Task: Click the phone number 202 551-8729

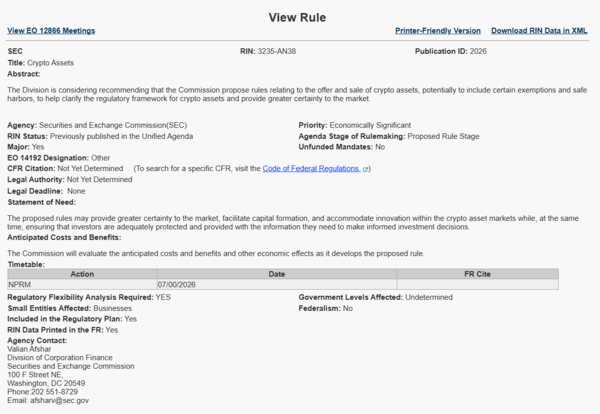Action: click(54, 392)
